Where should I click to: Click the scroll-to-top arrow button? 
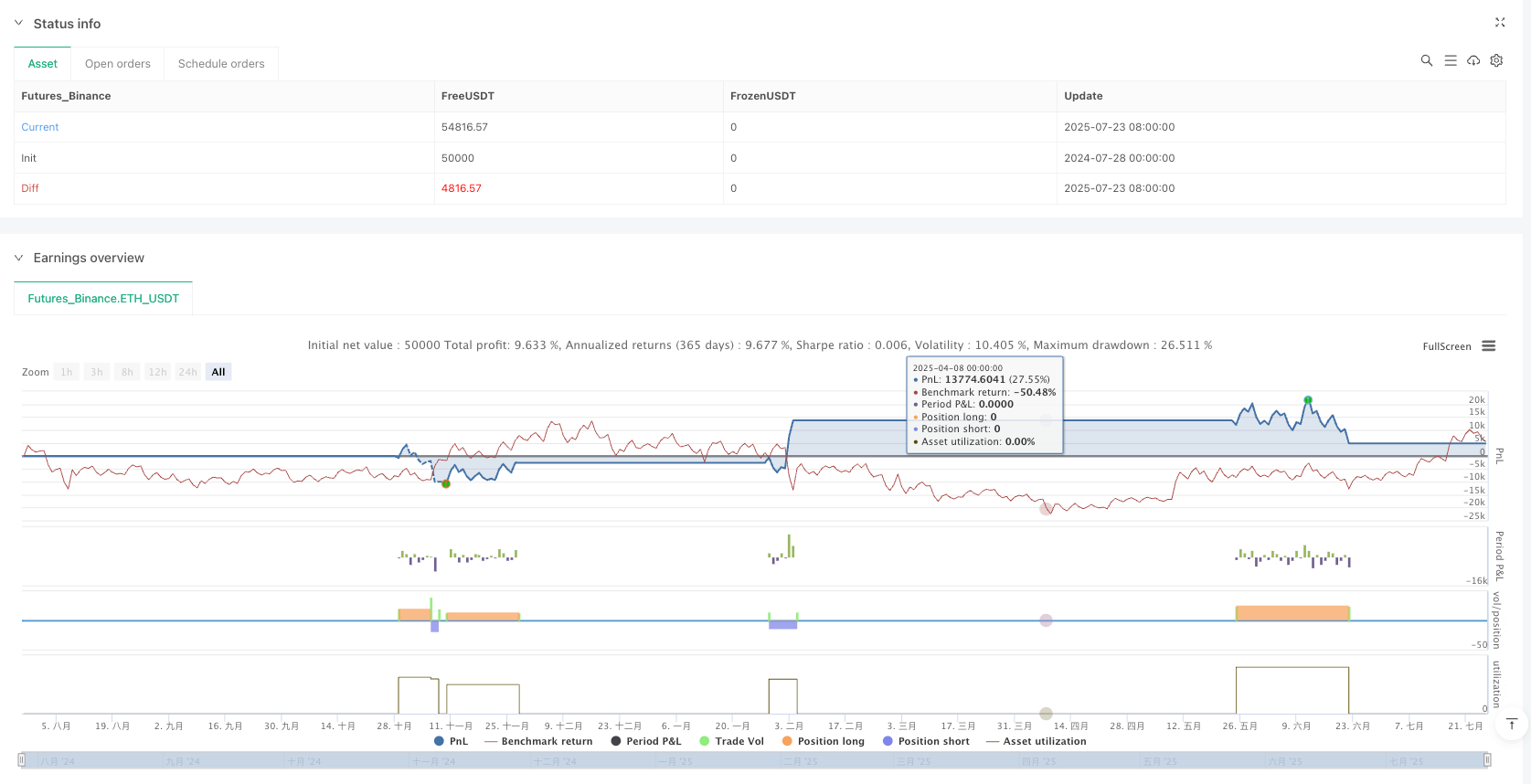(1511, 725)
